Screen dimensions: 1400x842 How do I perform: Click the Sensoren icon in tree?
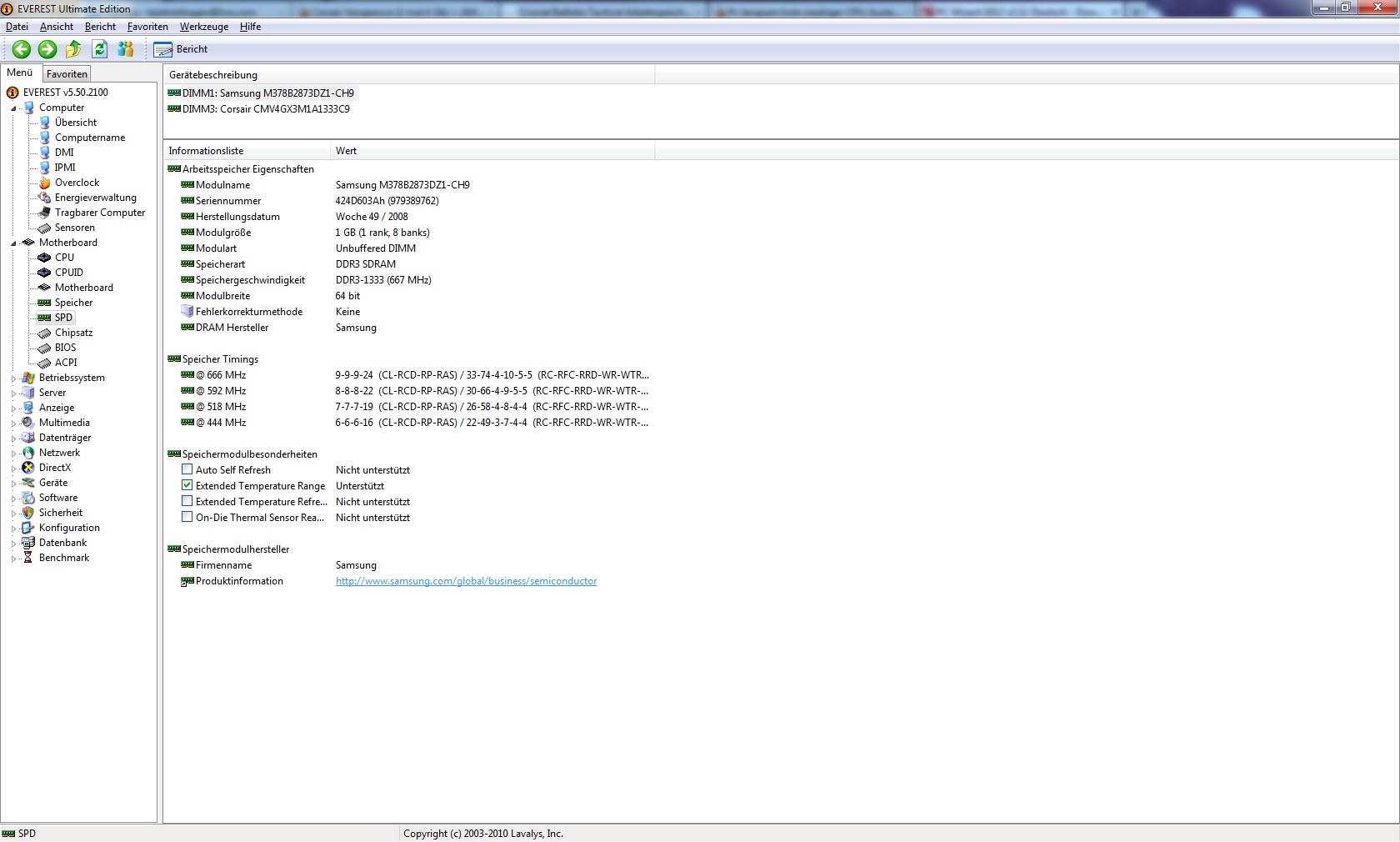point(45,228)
